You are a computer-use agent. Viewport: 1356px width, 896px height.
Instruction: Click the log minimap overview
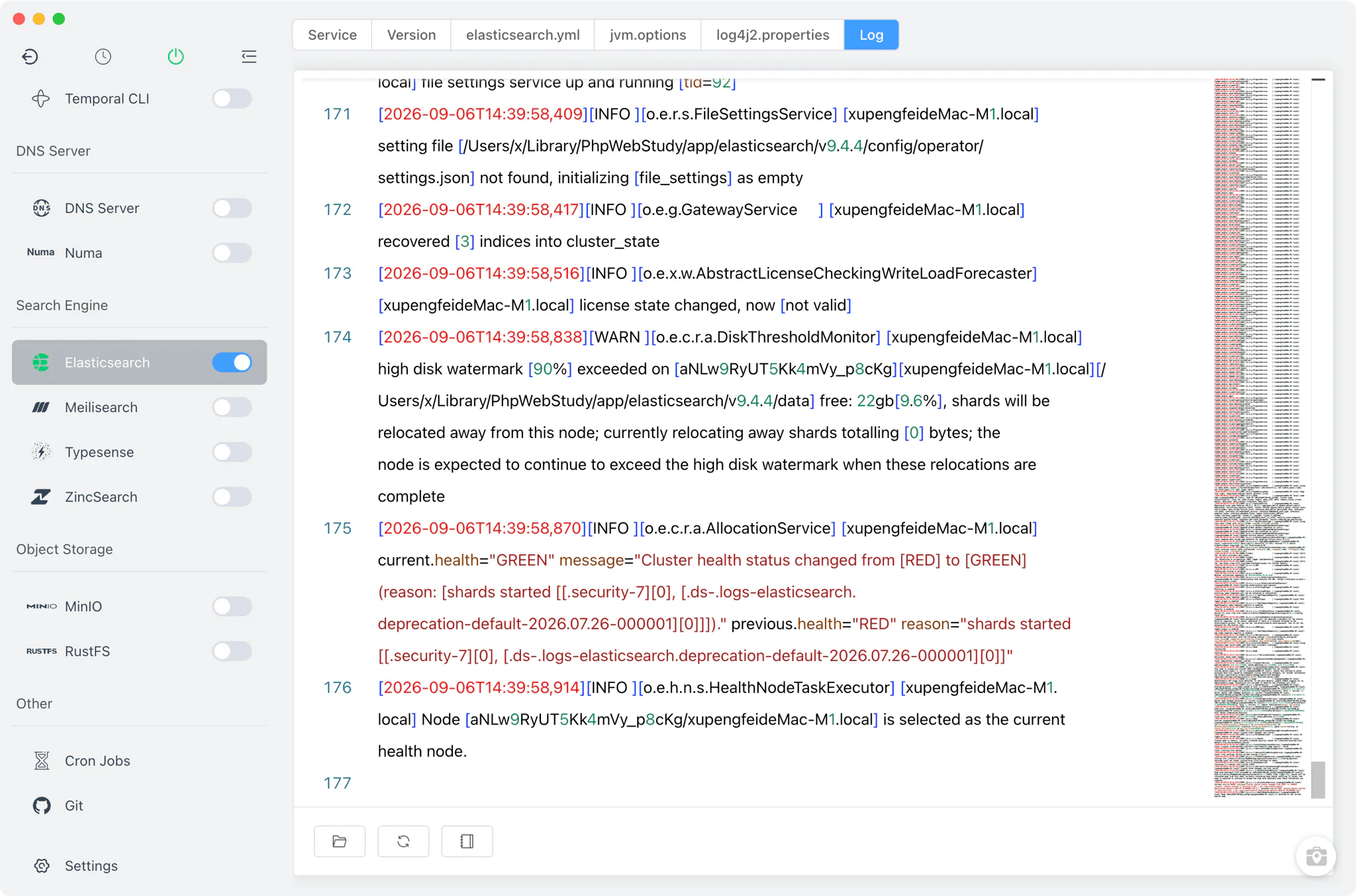[x=1260, y=437]
